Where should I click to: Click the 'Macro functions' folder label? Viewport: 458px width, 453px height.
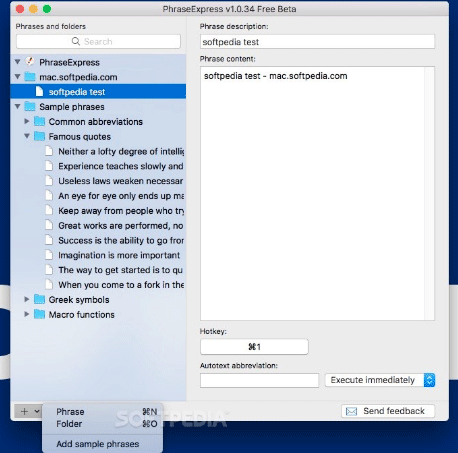[x=82, y=314]
